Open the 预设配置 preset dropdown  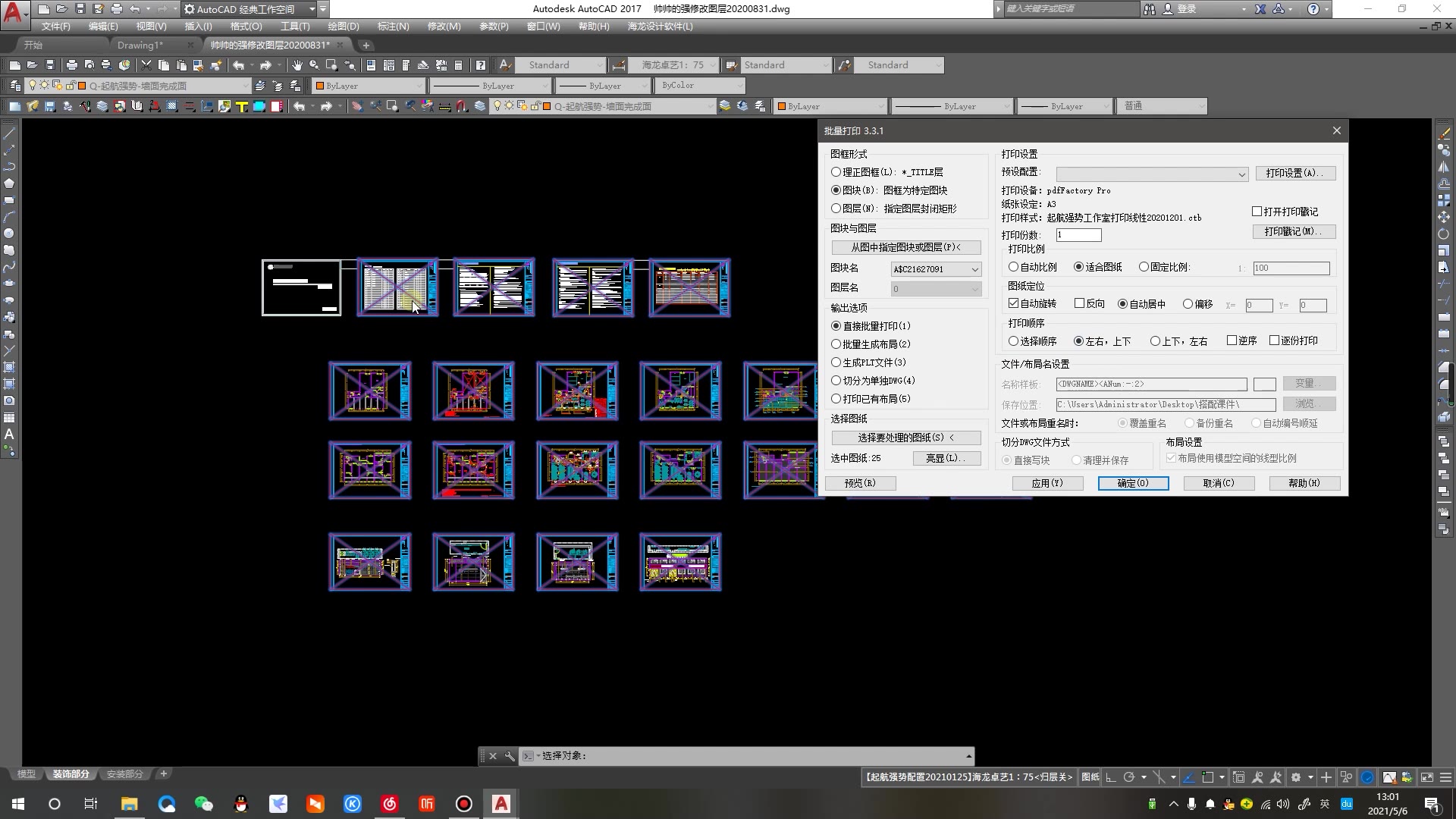coord(1241,174)
